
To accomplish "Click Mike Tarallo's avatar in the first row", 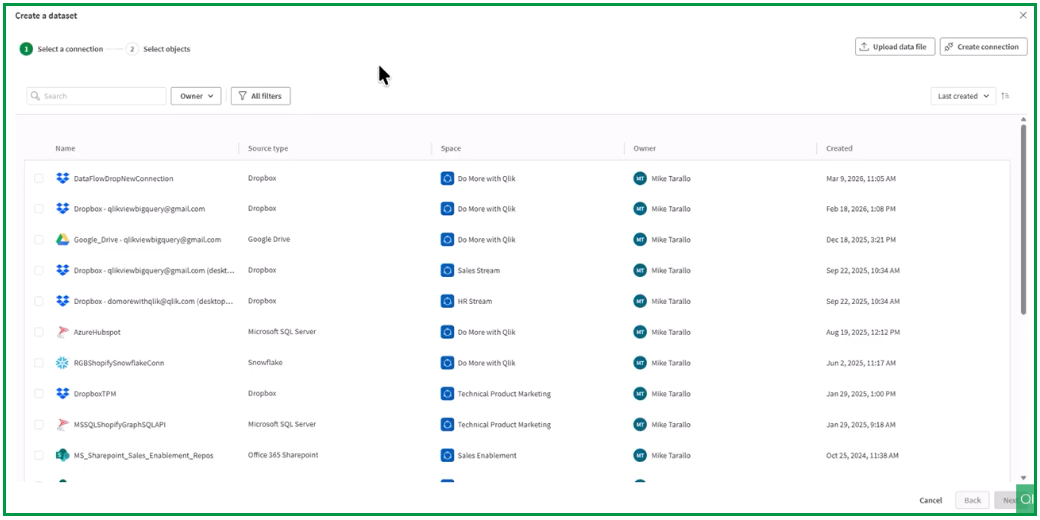I will pyautogui.click(x=640, y=179).
